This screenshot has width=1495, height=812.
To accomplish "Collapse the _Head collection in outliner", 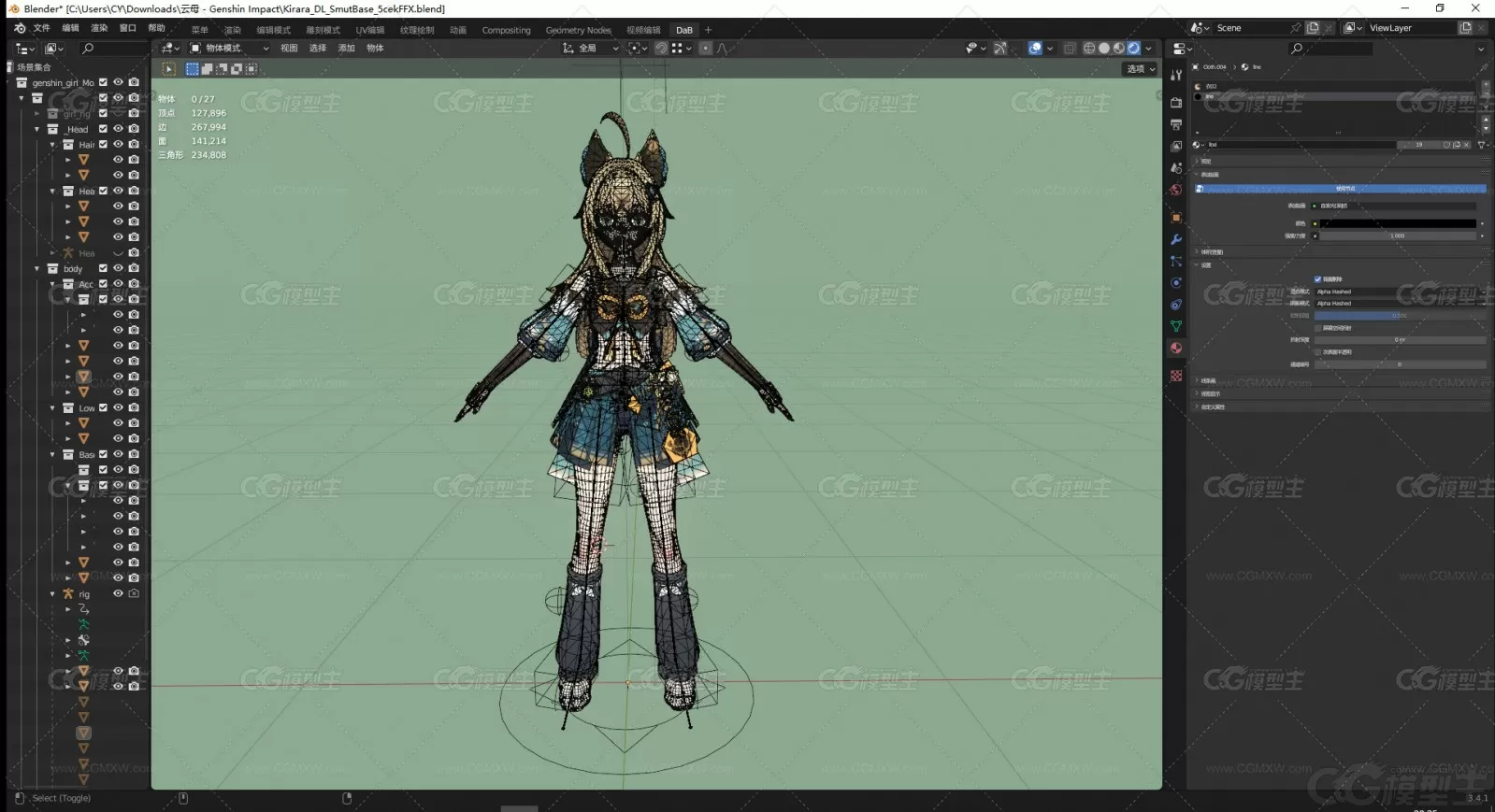I will (37, 129).
